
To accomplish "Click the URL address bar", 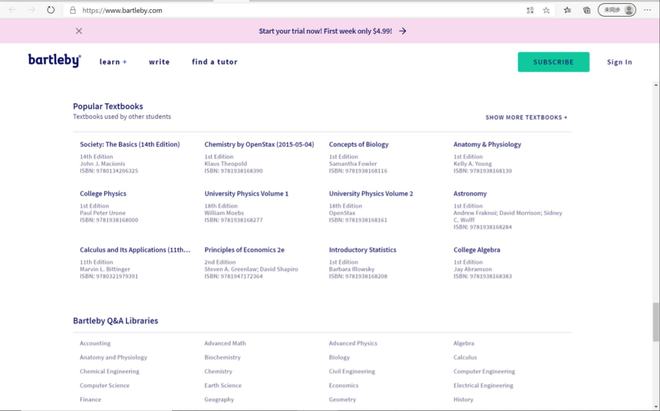I will (300, 10).
